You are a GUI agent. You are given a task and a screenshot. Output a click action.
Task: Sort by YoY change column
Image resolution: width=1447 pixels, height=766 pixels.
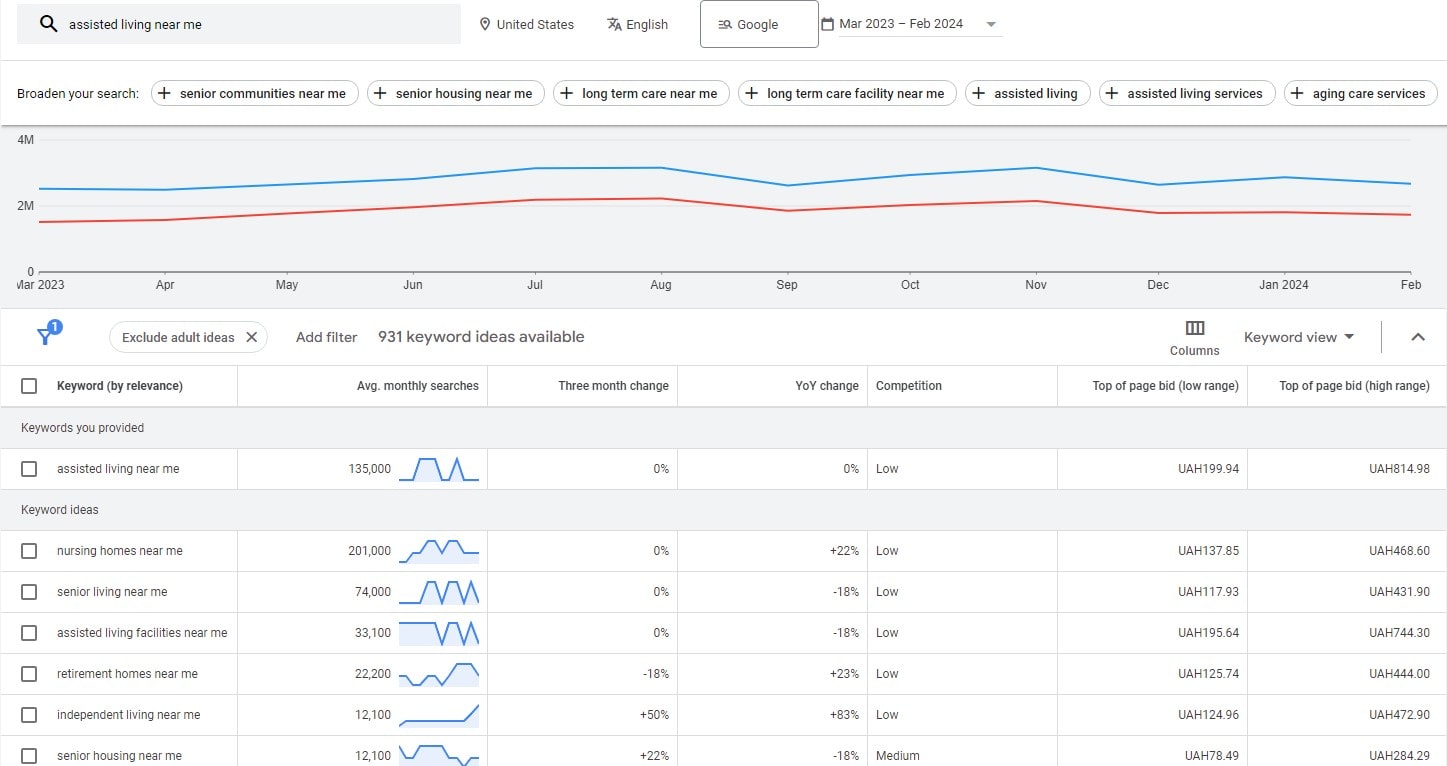pos(827,386)
